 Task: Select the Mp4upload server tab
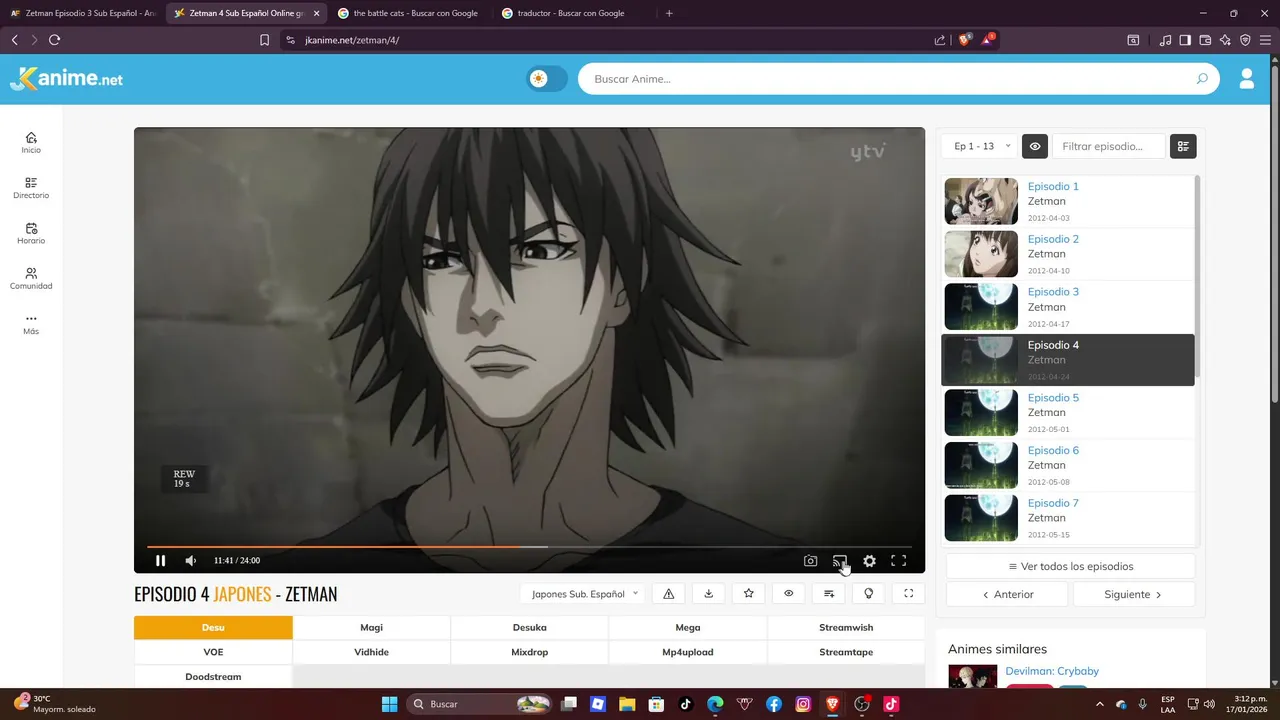click(x=688, y=652)
